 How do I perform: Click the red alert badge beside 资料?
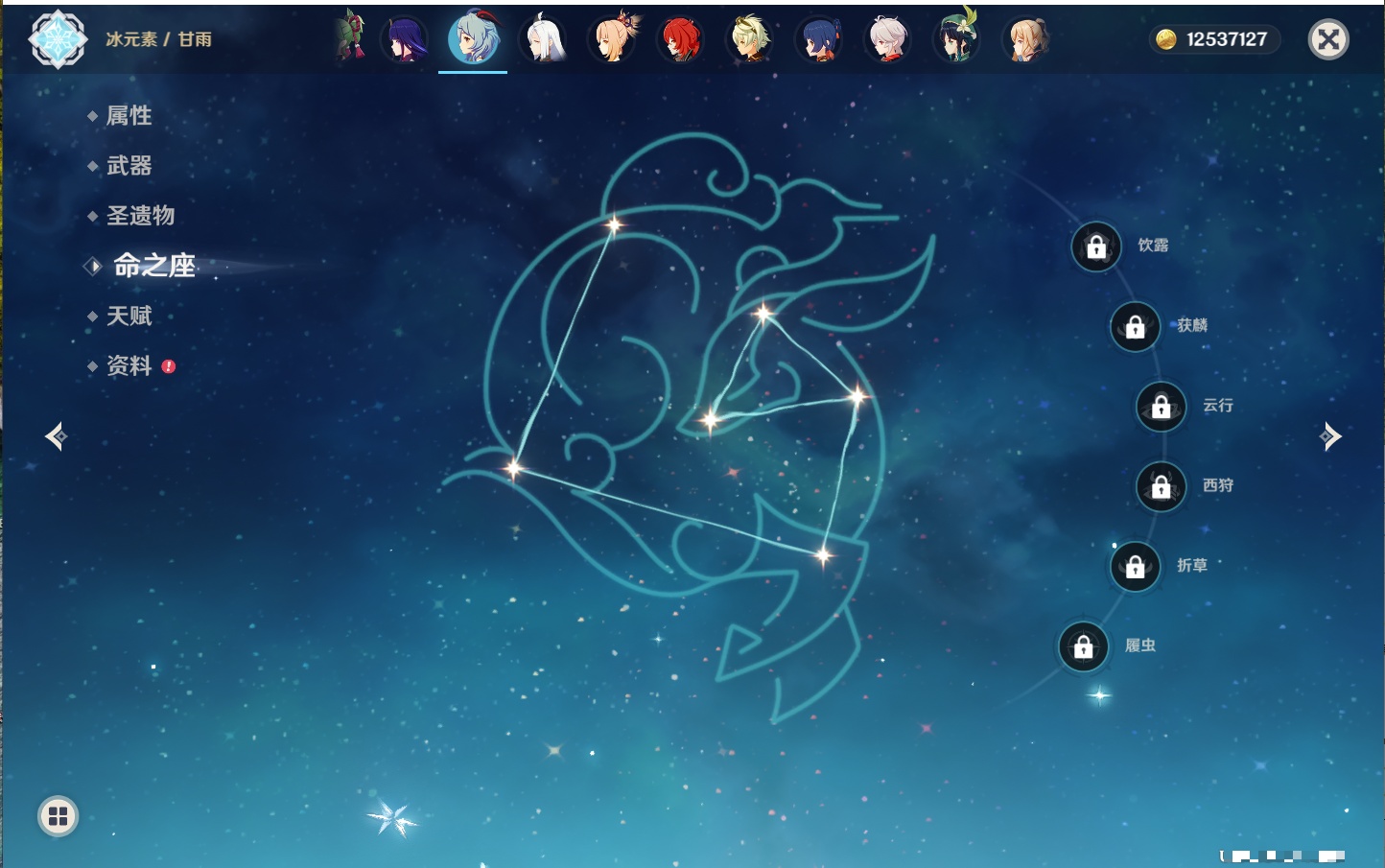point(169,366)
